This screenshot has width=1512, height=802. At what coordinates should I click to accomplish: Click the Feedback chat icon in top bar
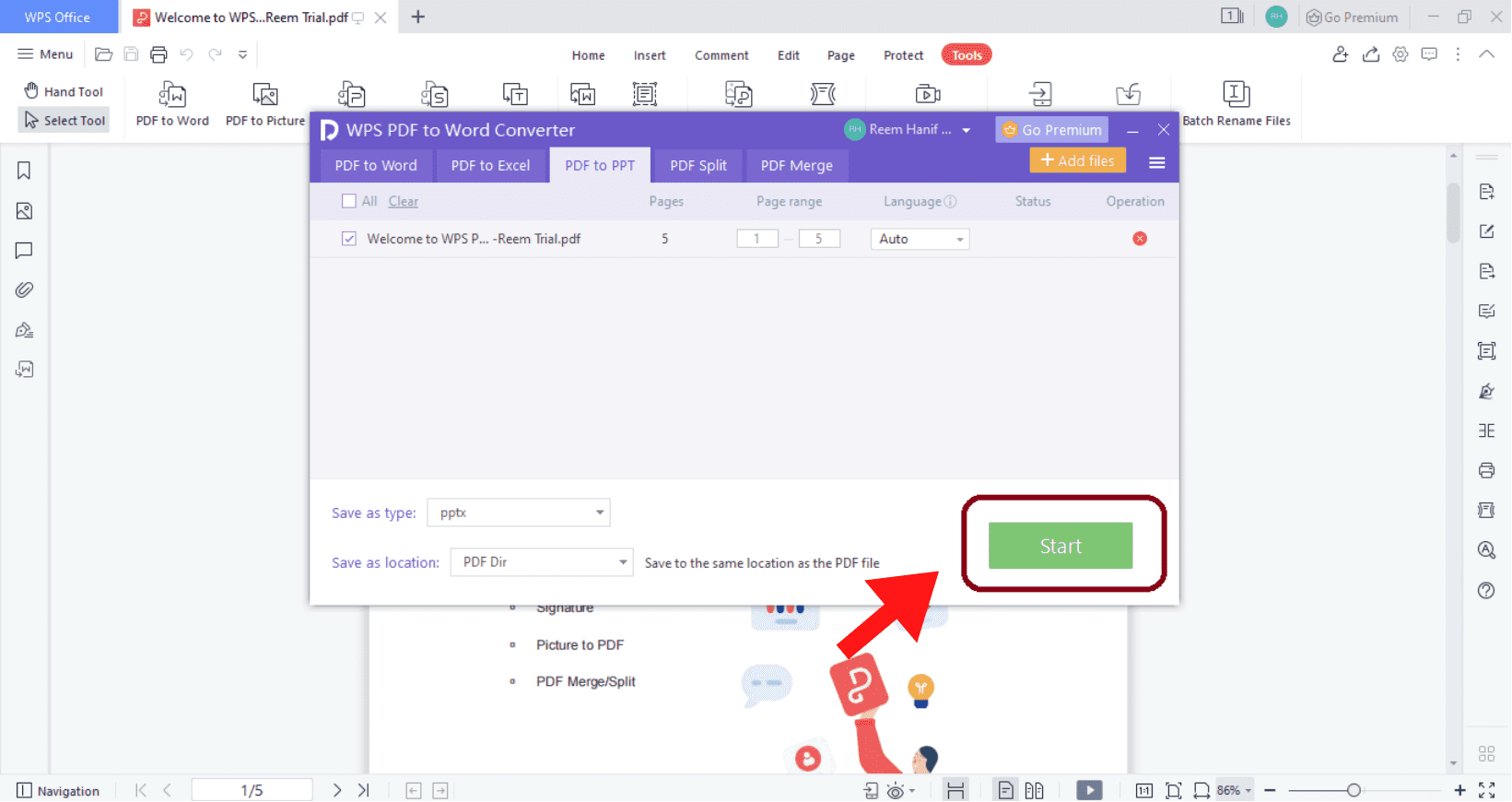click(x=1429, y=54)
